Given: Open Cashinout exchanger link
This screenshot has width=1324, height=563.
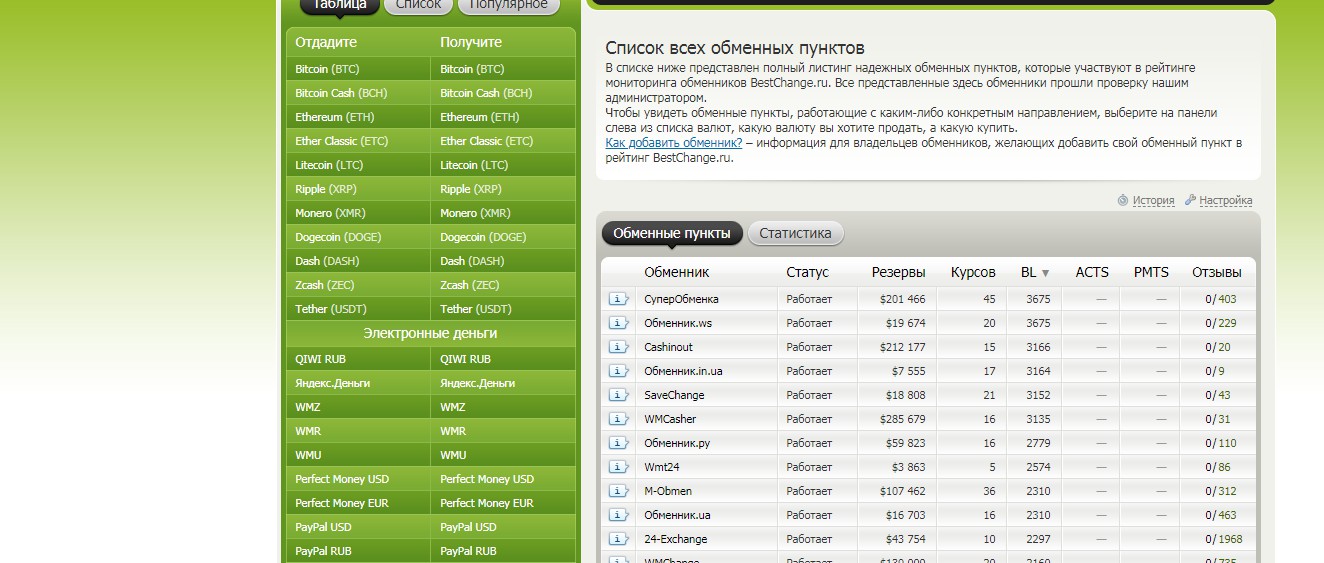Looking at the screenshot, I should (668, 347).
